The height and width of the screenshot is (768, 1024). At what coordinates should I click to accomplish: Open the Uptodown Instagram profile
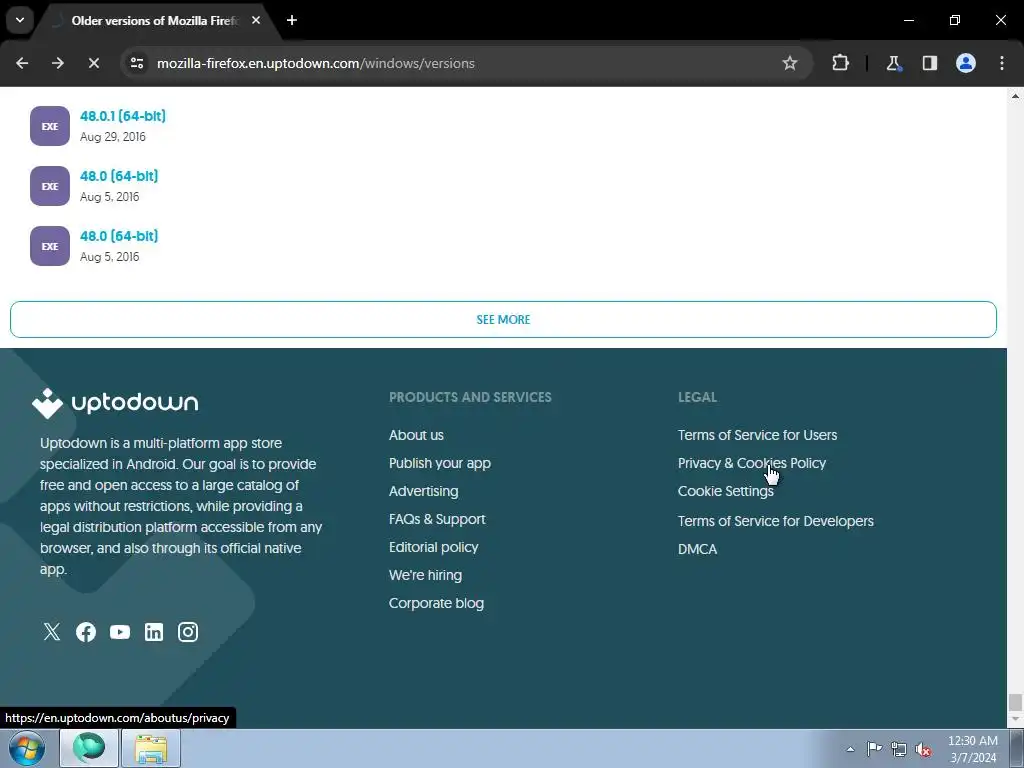click(x=188, y=632)
